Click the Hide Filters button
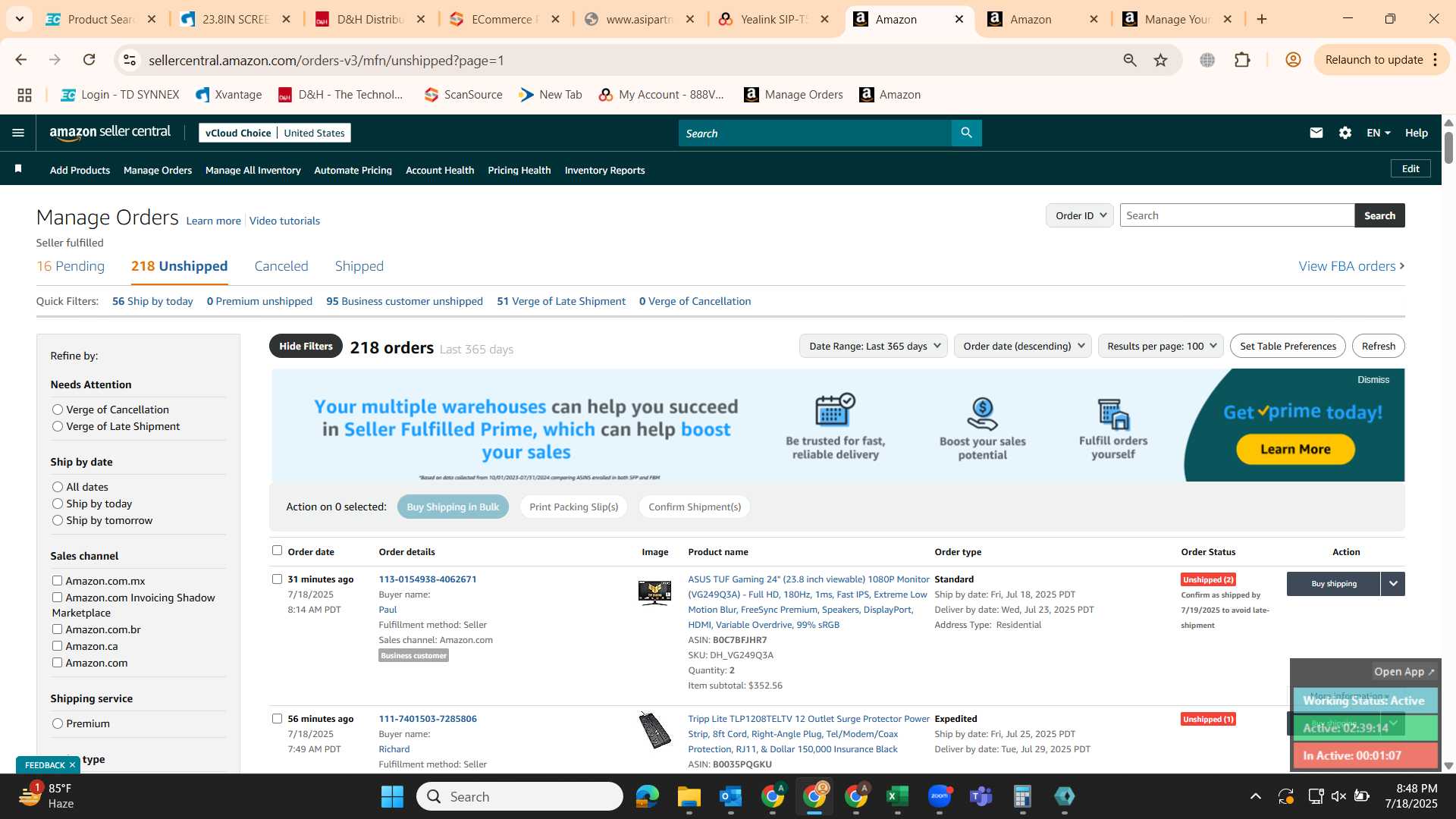1456x819 pixels. [x=306, y=346]
